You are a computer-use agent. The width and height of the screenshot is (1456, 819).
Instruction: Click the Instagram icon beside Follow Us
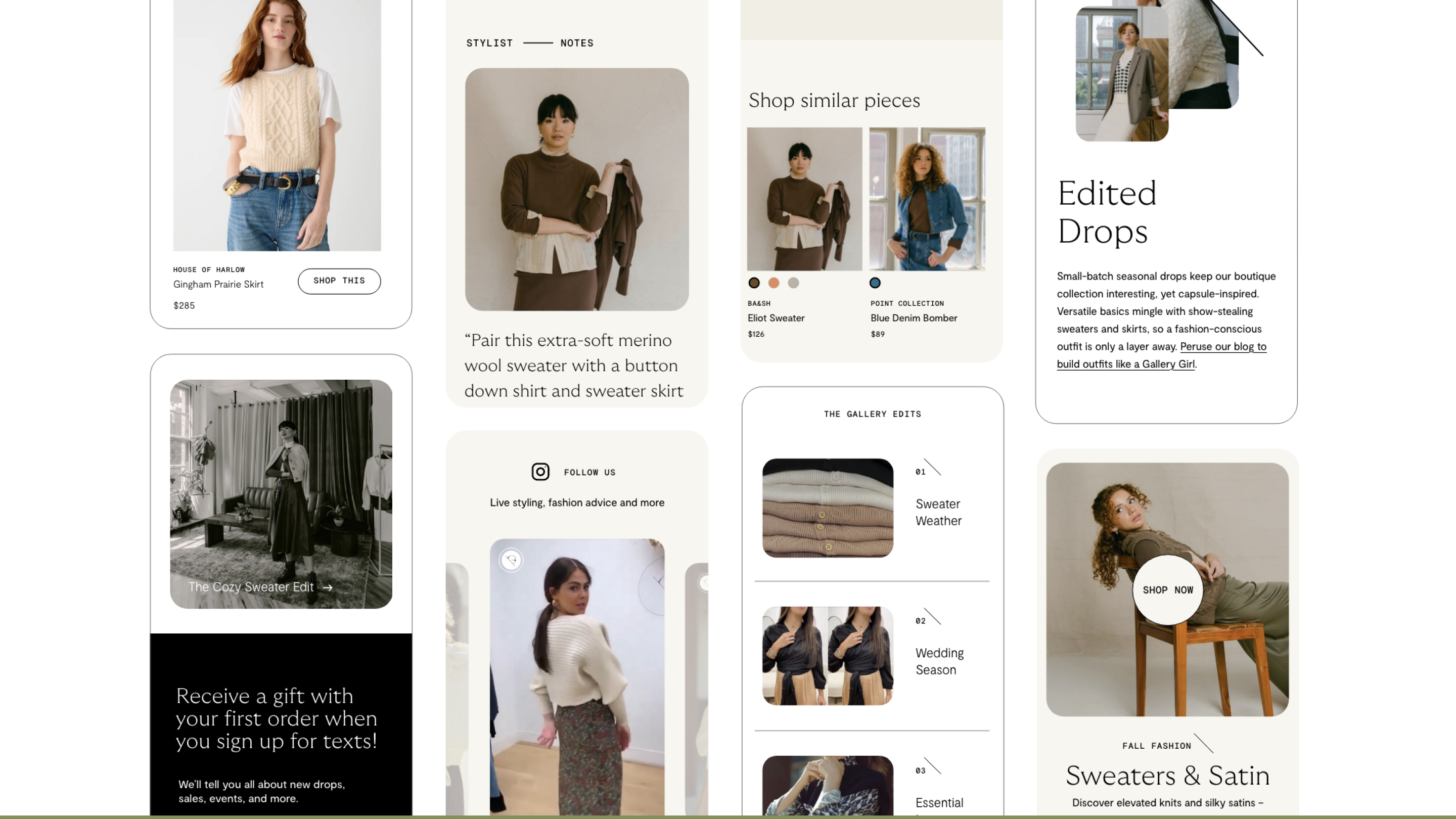[x=540, y=471]
